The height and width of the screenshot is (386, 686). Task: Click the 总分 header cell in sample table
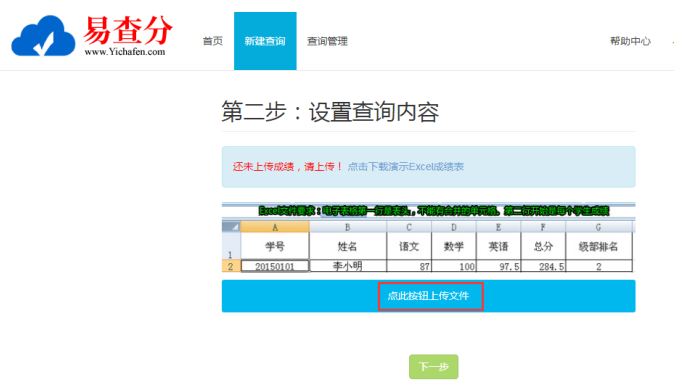[x=543, y=246]
